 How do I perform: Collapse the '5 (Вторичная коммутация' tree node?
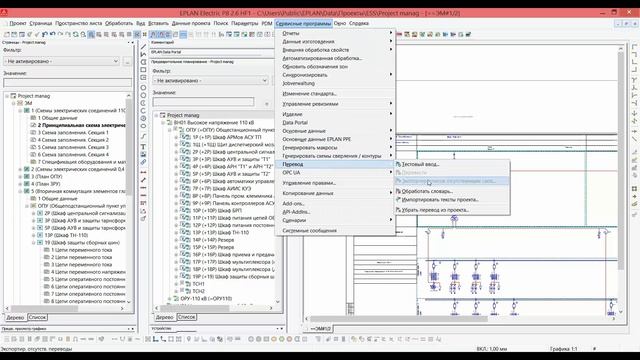click(20, 191)
